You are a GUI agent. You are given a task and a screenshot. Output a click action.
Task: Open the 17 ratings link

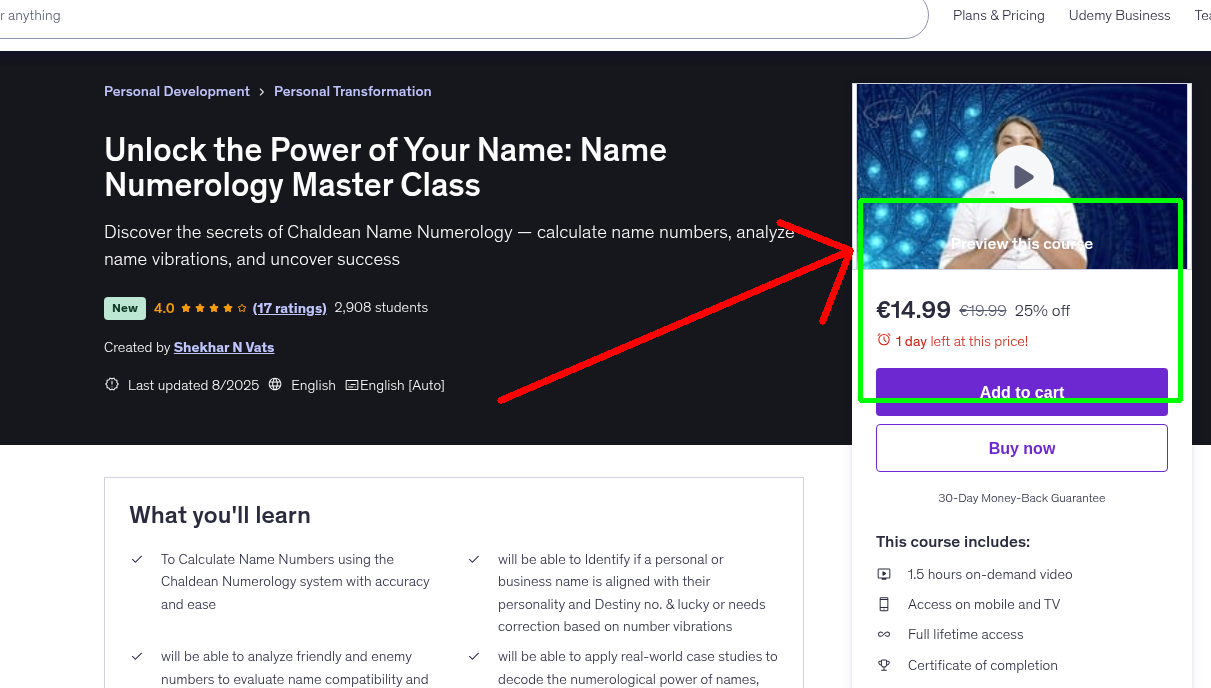289,308
